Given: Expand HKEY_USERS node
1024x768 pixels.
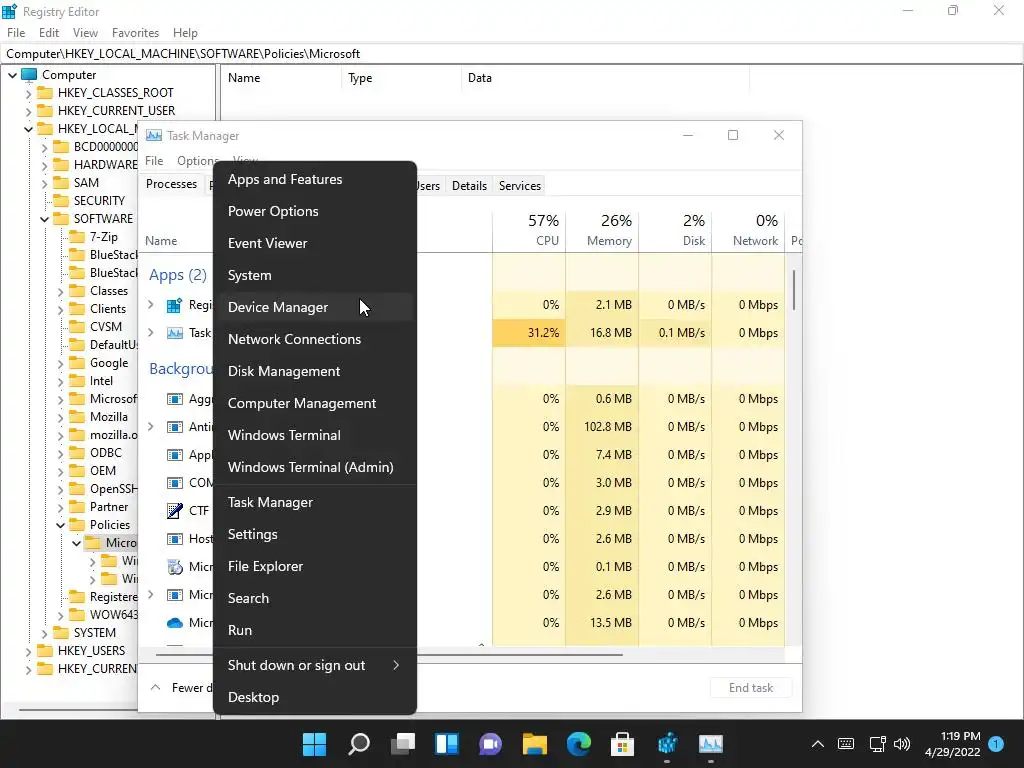Looking at the screenshot, I should pos(28,652).
